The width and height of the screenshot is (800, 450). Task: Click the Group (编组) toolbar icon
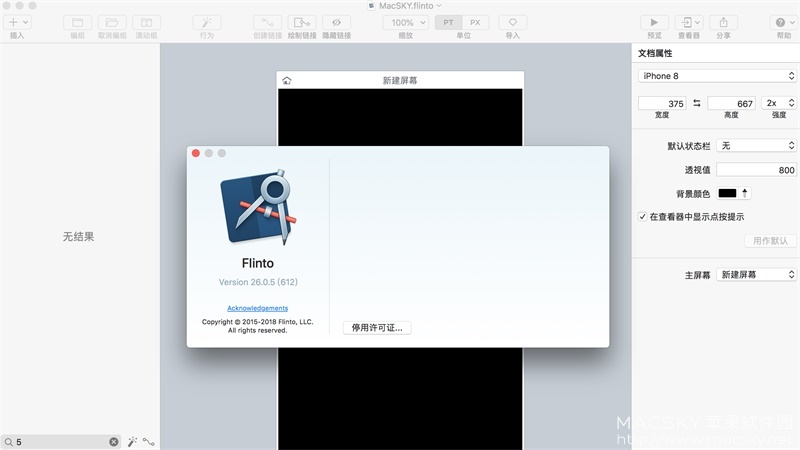(x=78, y=22)
